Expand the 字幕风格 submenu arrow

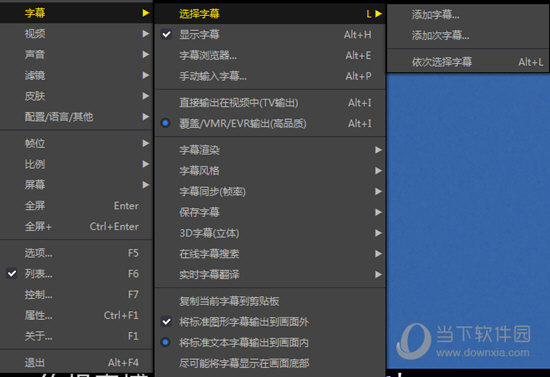[378, 170]
